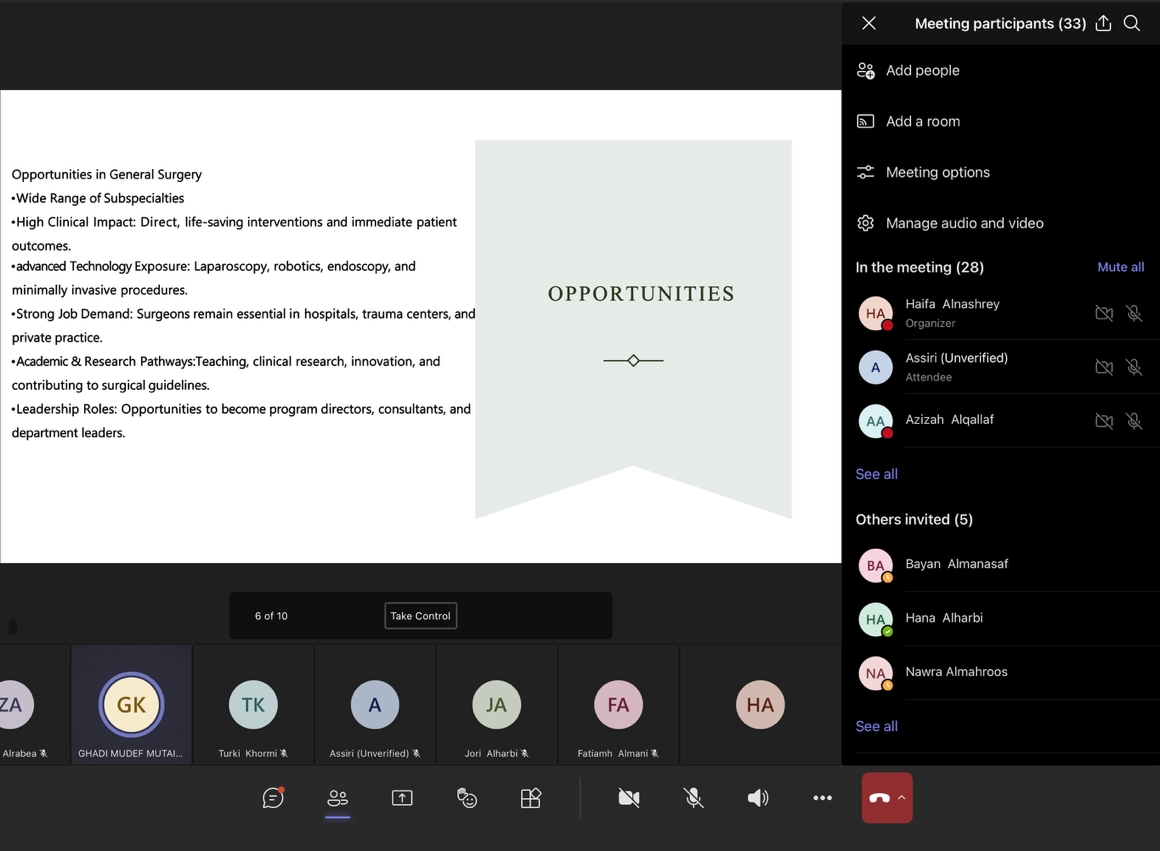
Task: Click the share invite icon in participants header
Action: coord(1103,23)
